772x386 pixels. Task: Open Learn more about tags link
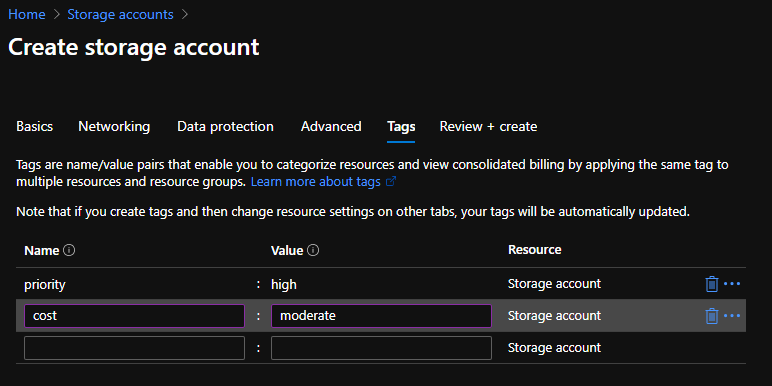(316, 182)
